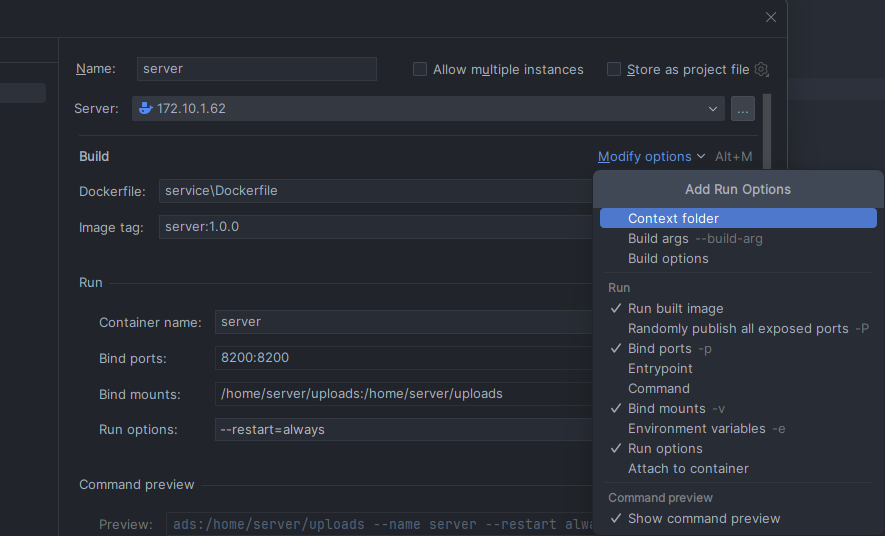The width and height of the screenshot is (885, 536).
Task: Check Store as project file
Action: click(x=614, y=69)
